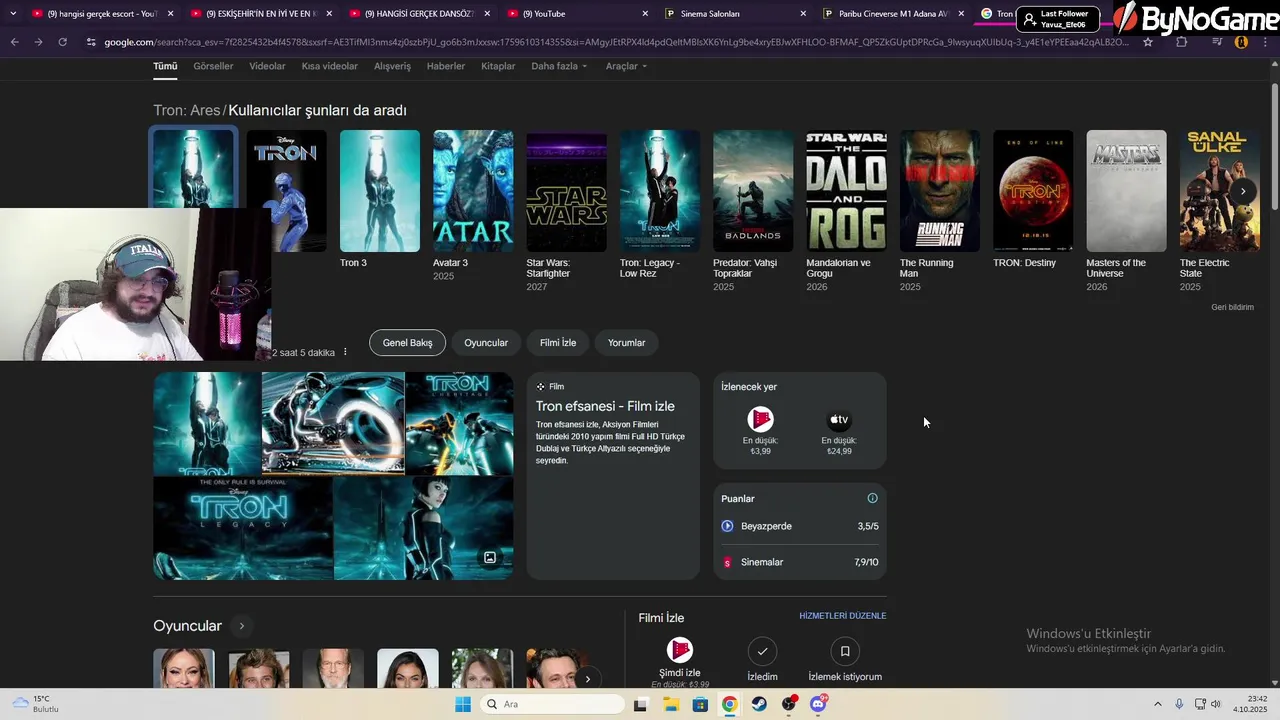Open the Beyazperde rating row
The height and width of the screenshot is (720, 1280).
800,526
